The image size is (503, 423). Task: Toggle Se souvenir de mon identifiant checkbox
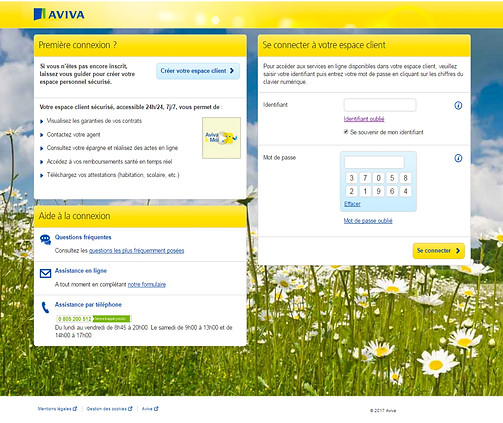tap(346, 132)
